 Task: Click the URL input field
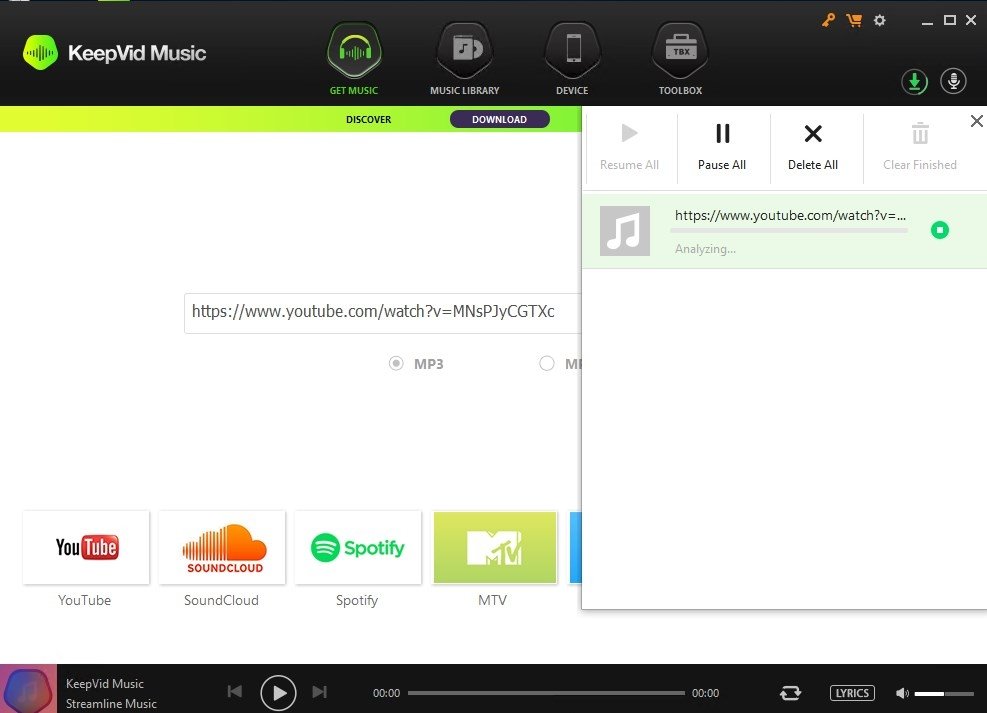click(383, 313)
